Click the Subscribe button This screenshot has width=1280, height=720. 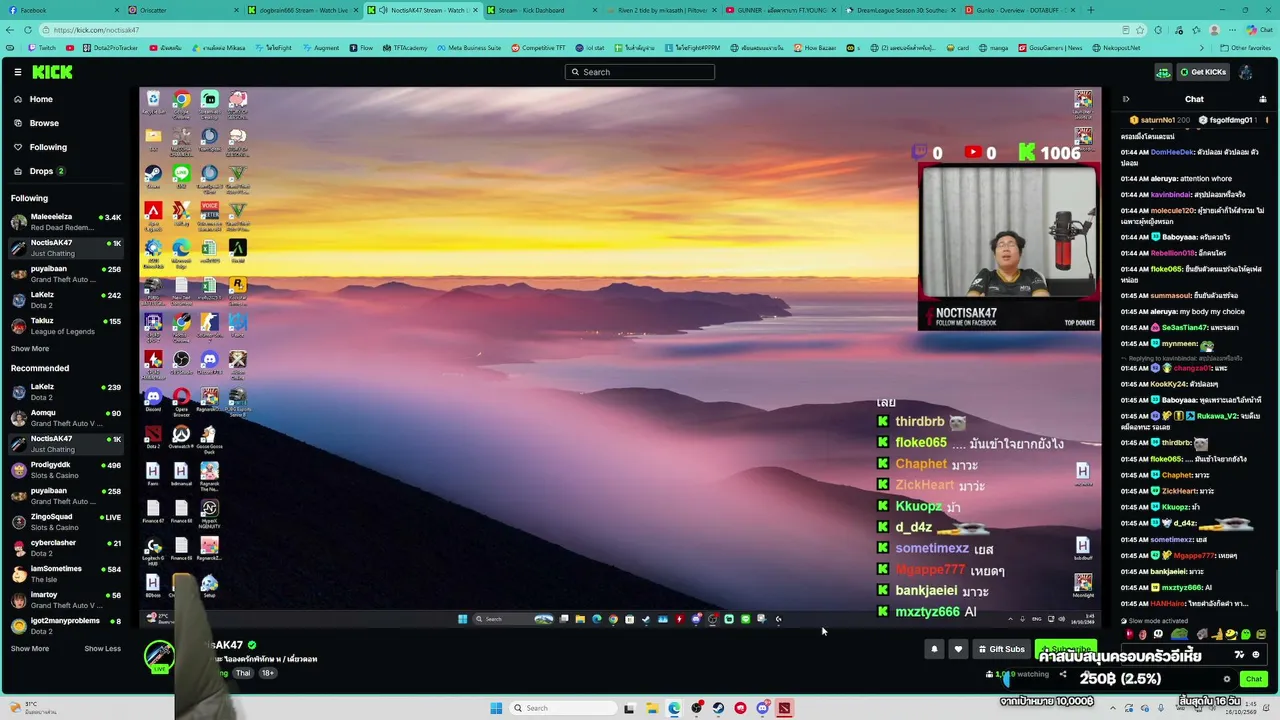point(1066,649)
